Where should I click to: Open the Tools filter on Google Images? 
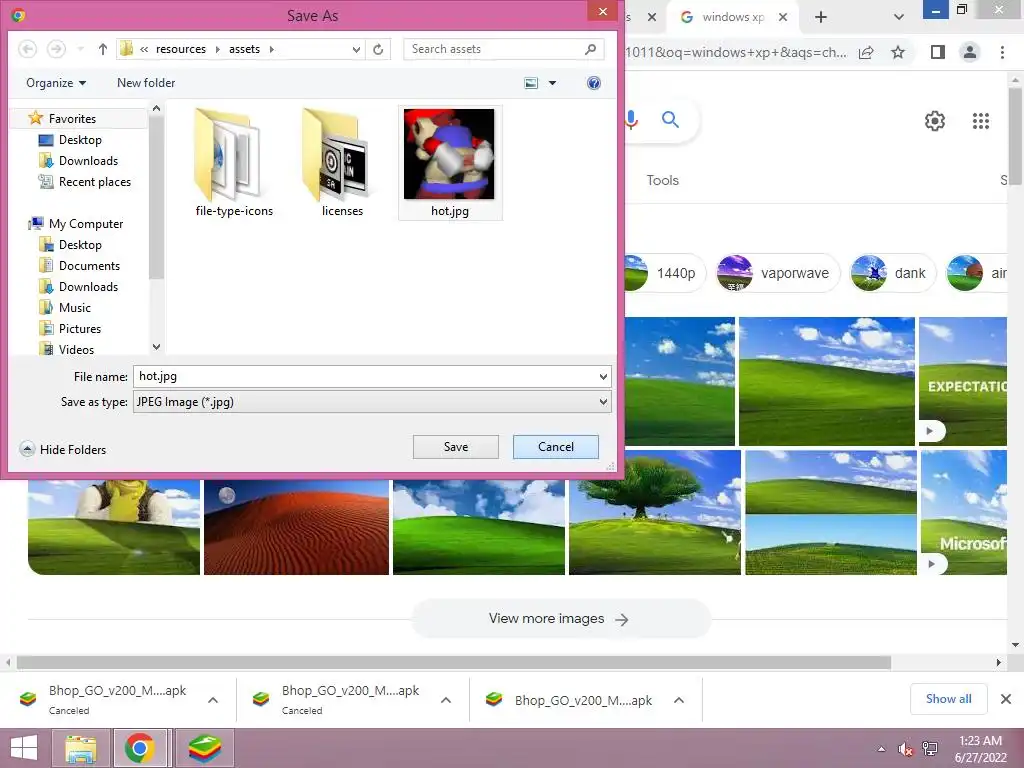(x=662, y=180)
